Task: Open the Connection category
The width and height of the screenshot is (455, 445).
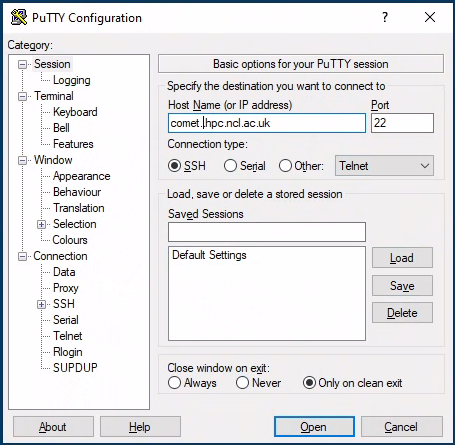Action: pos(60,256)
